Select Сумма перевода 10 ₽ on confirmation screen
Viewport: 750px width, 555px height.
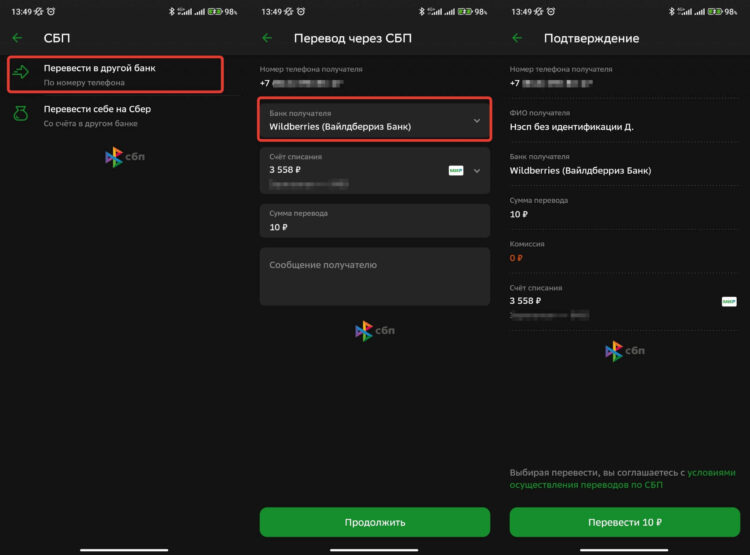[518, 214]
